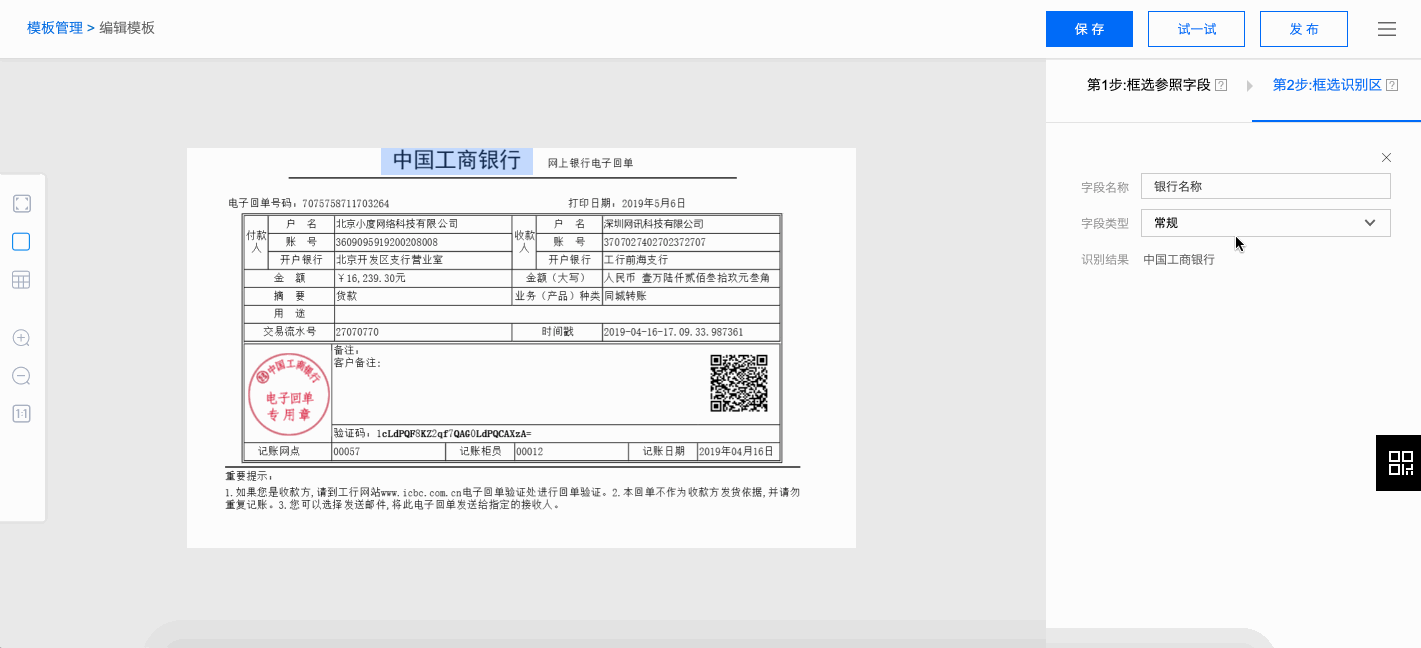The image size is (1421, 648).
Task: Select the rectangle selection tool
Action: (x=21, y=242)
